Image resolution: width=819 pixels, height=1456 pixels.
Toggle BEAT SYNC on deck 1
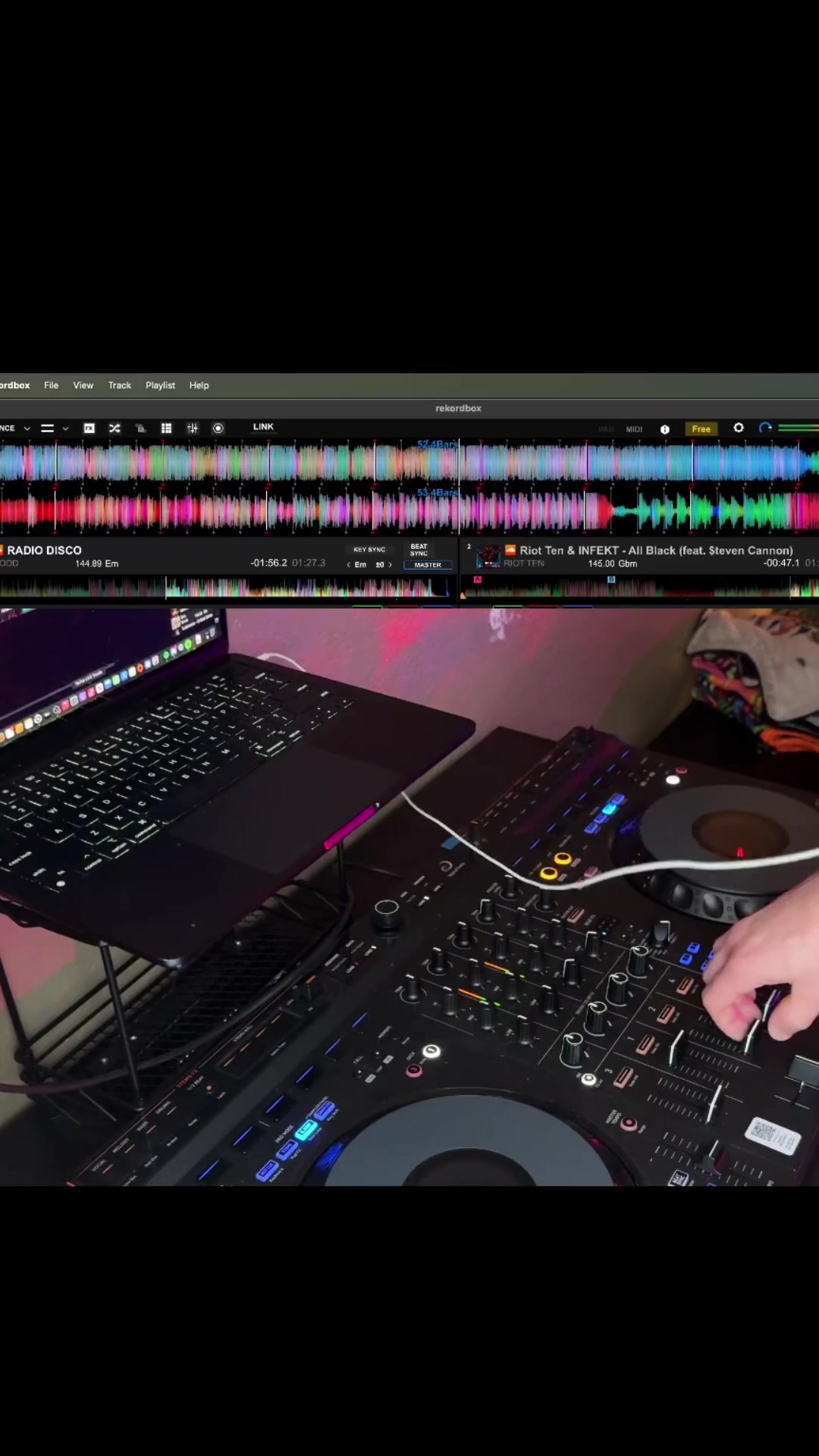point(419,550)
